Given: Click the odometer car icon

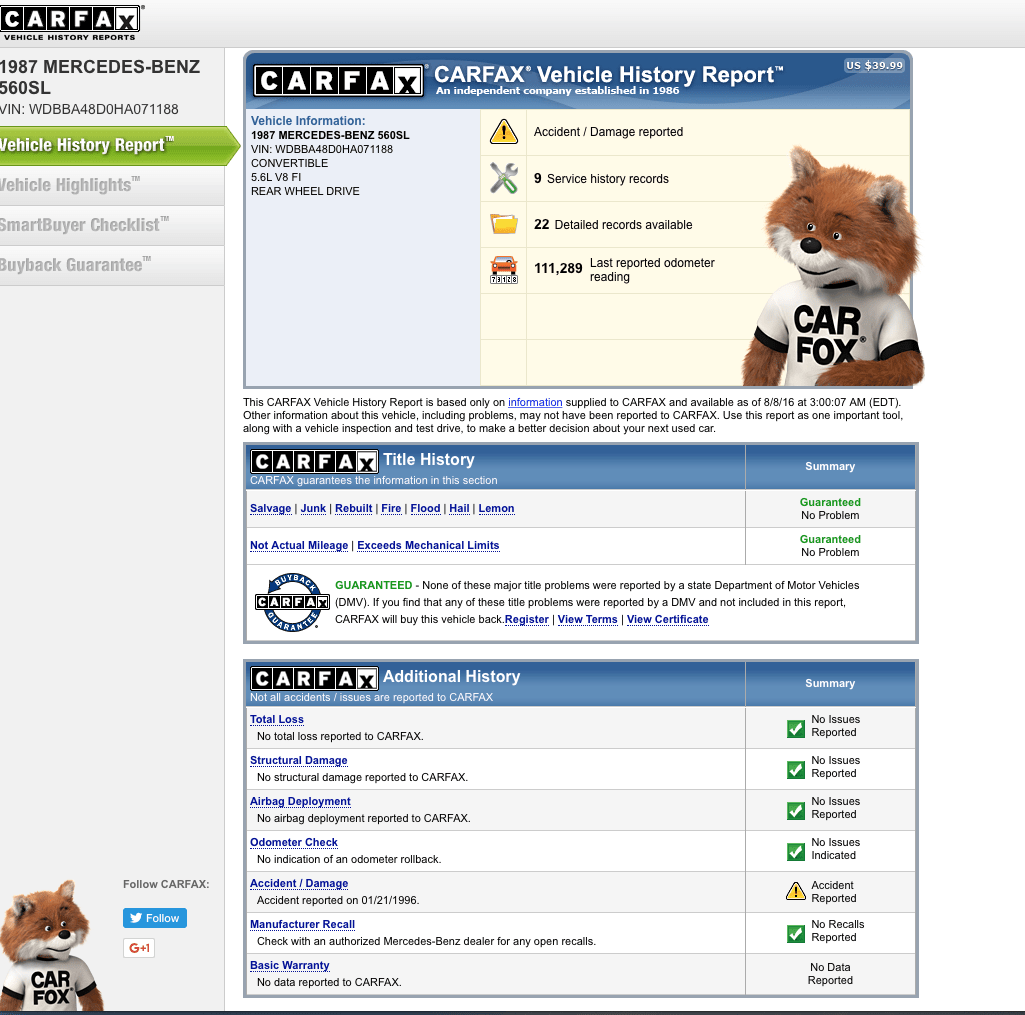Looking at the screenshot, I should click(503, 270).
